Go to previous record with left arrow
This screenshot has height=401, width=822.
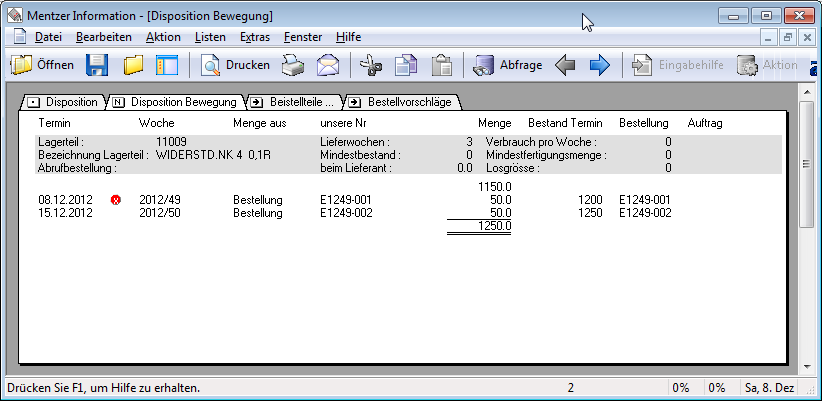565,66
